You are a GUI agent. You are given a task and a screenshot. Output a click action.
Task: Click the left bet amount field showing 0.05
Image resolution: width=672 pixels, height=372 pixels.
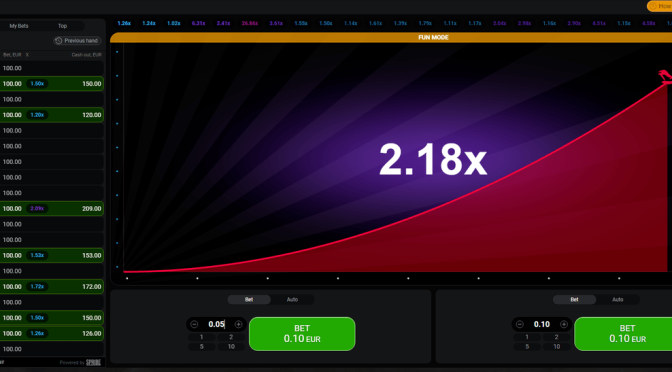click(x=216, y=324)
